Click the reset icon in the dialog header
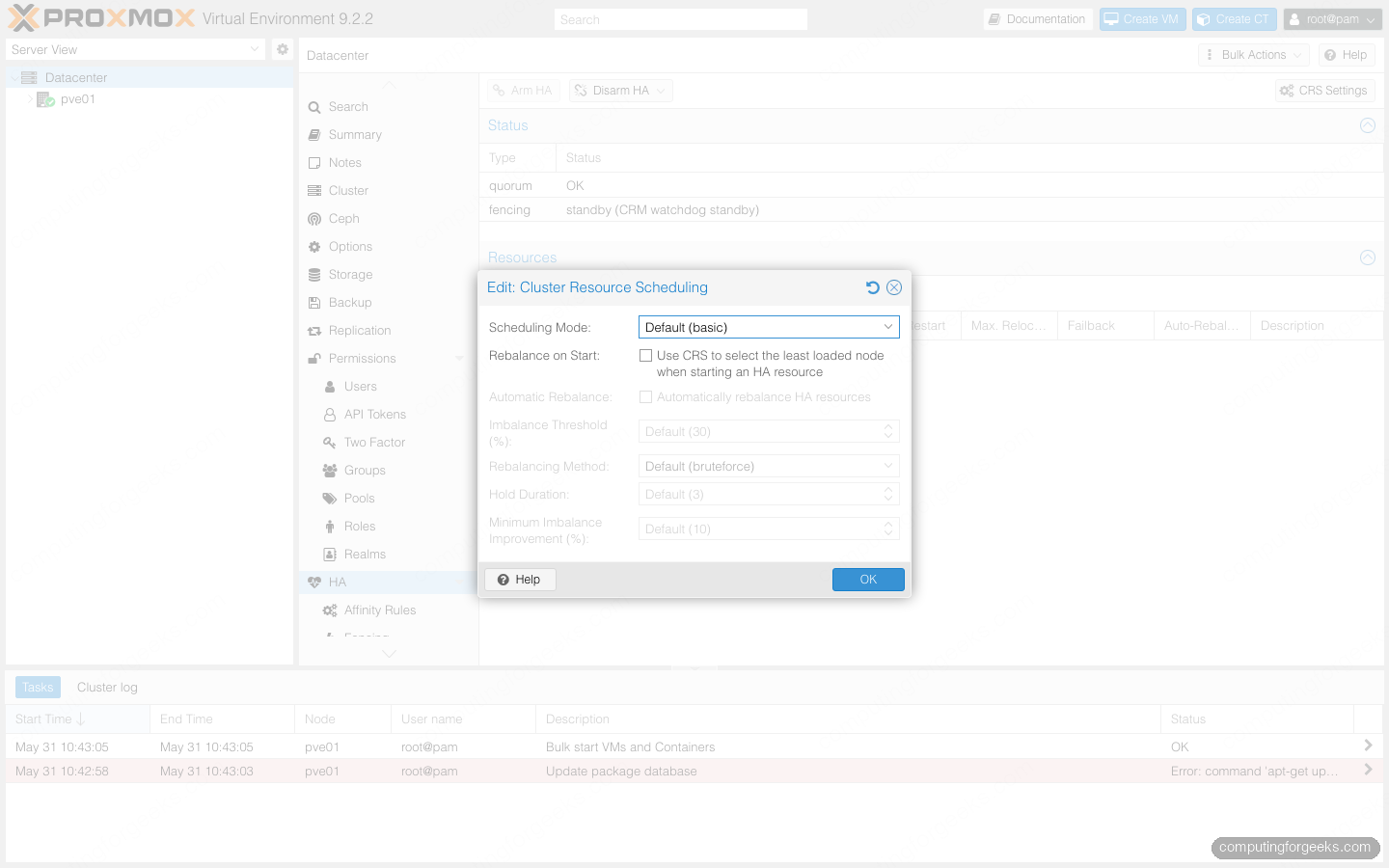This screenshot has height=868, width=1389. (x=872, y=287)
